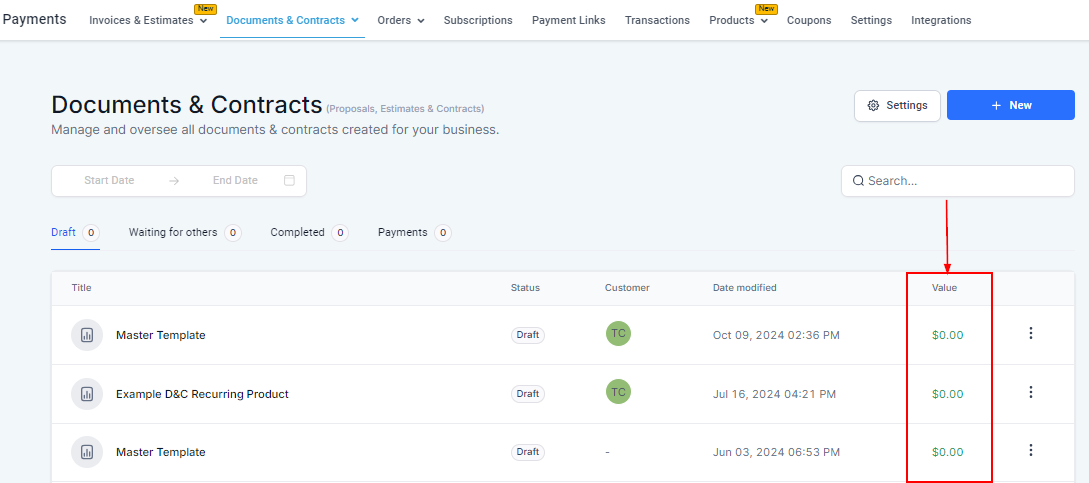Click the Start Date field
This screenshot has width=1089, height=483.
click(109, 181)
